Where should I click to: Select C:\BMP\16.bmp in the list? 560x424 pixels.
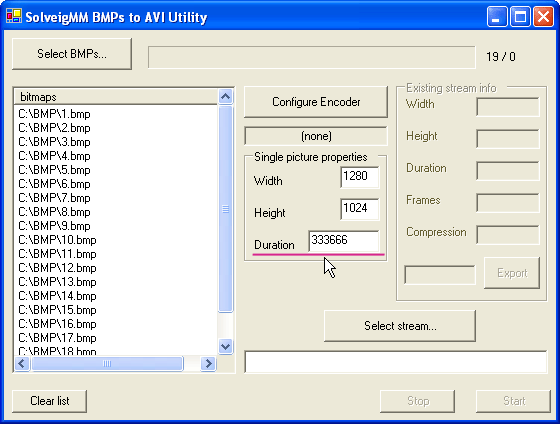click(x=57, y=324)
